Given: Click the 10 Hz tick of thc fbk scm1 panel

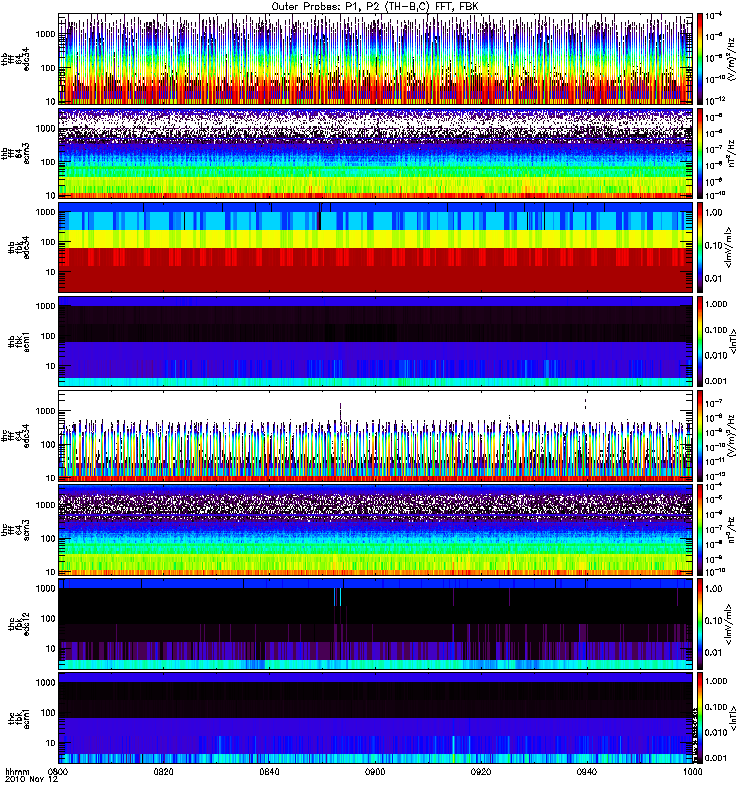Looking at the screenshot, I should [51, 743].
